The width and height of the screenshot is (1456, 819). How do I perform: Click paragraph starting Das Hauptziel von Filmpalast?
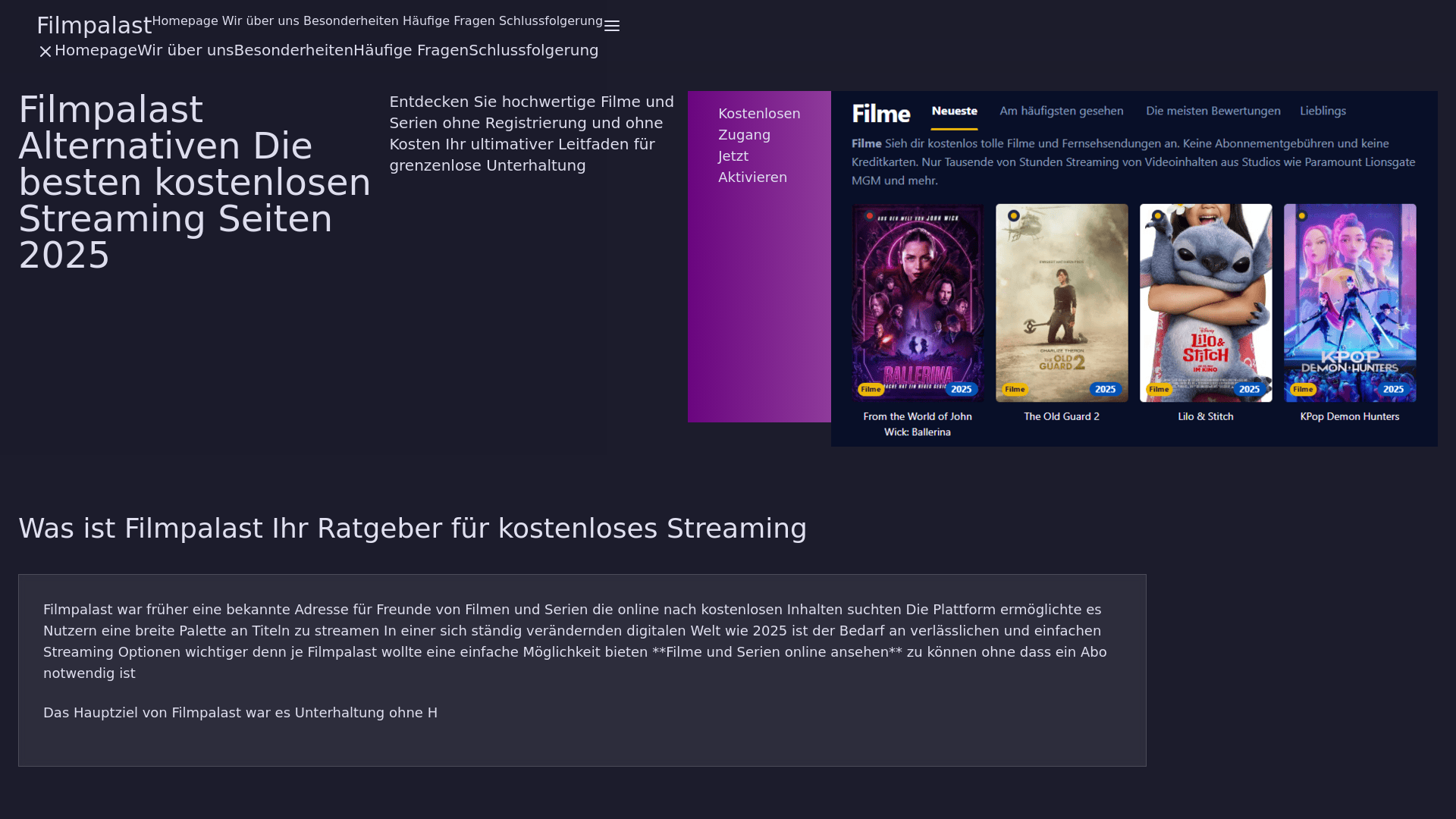pyautogui.click(x=240, y=713)
